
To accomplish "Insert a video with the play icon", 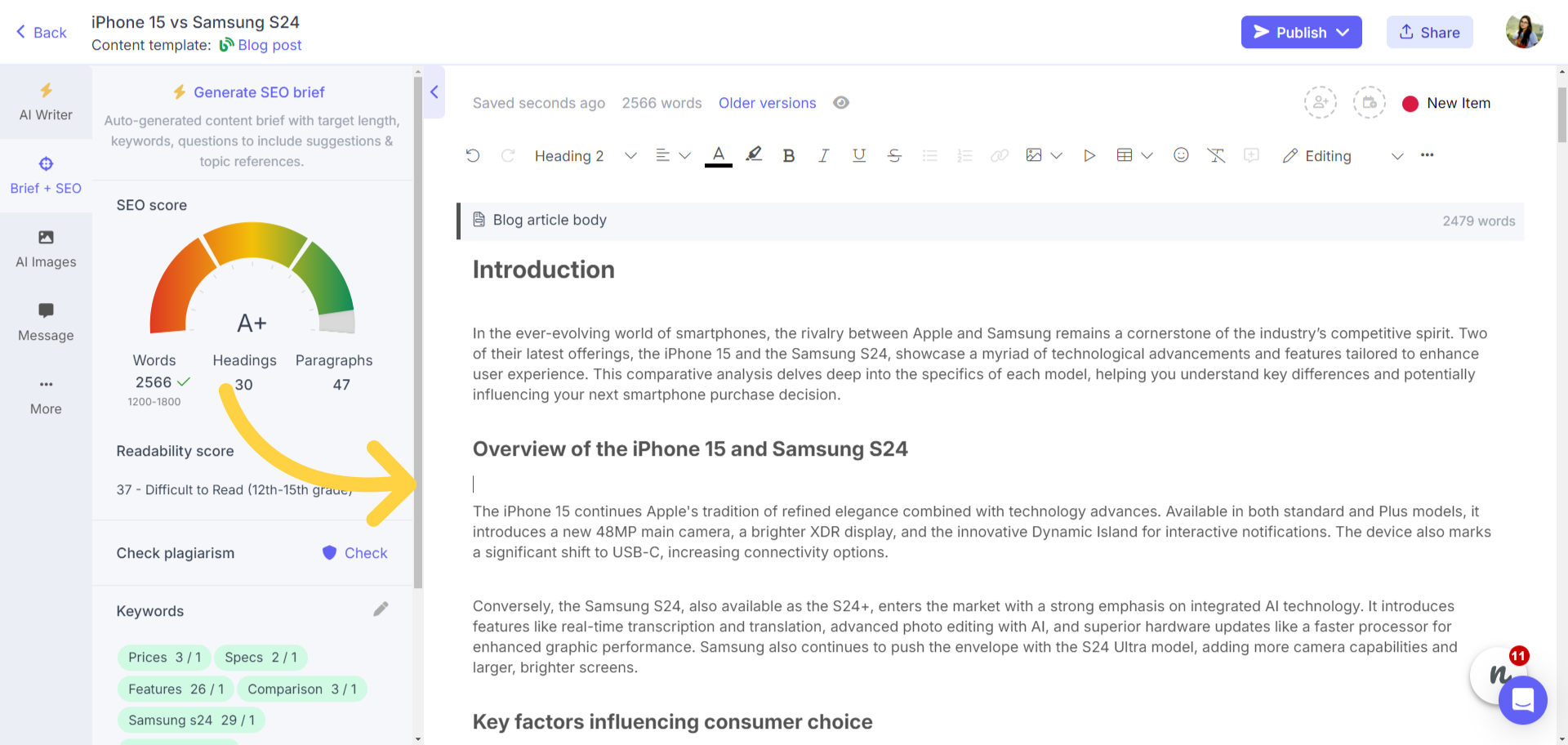I will tap(1089, 155).
